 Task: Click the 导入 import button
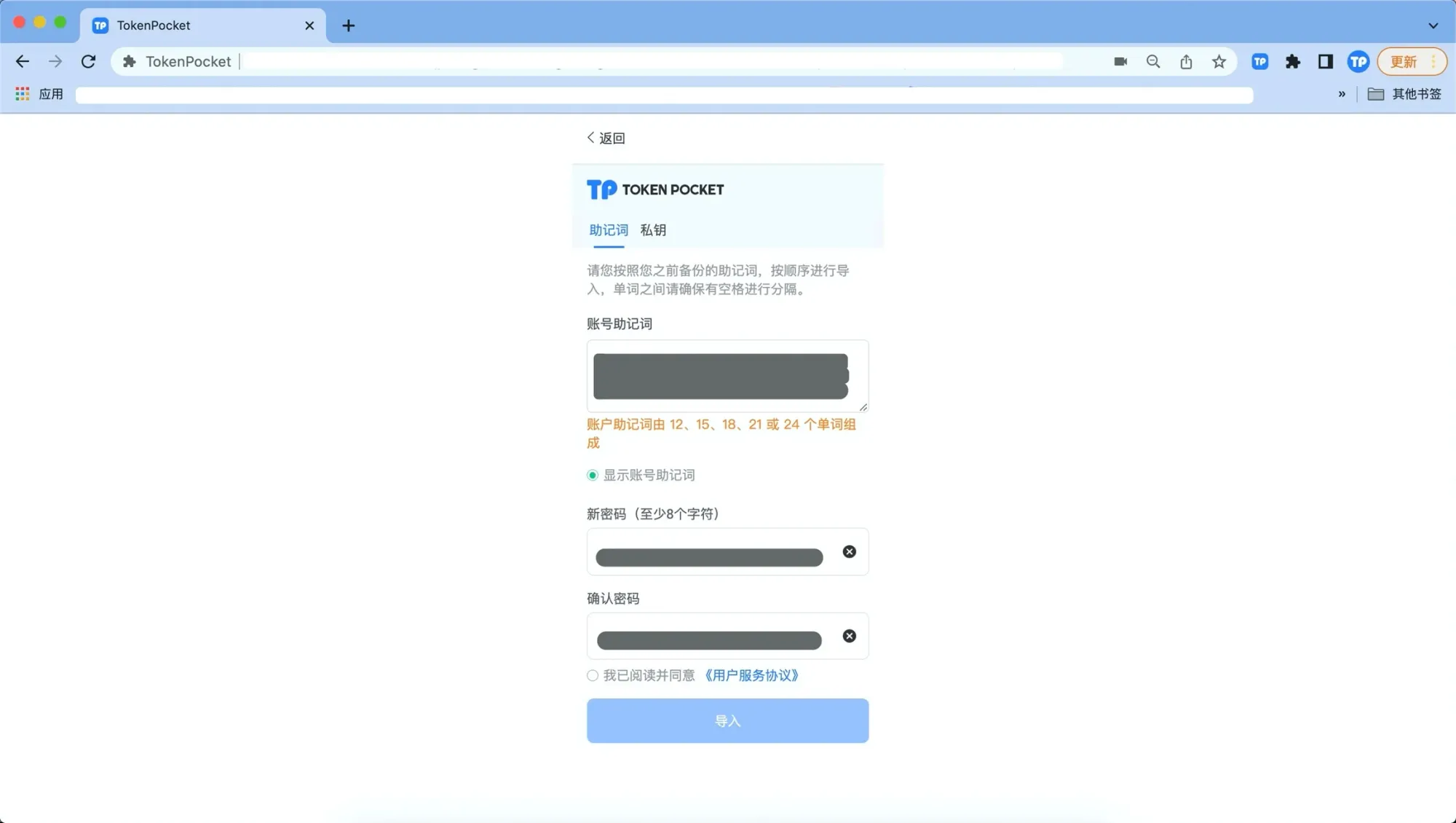tap(727, 721)
